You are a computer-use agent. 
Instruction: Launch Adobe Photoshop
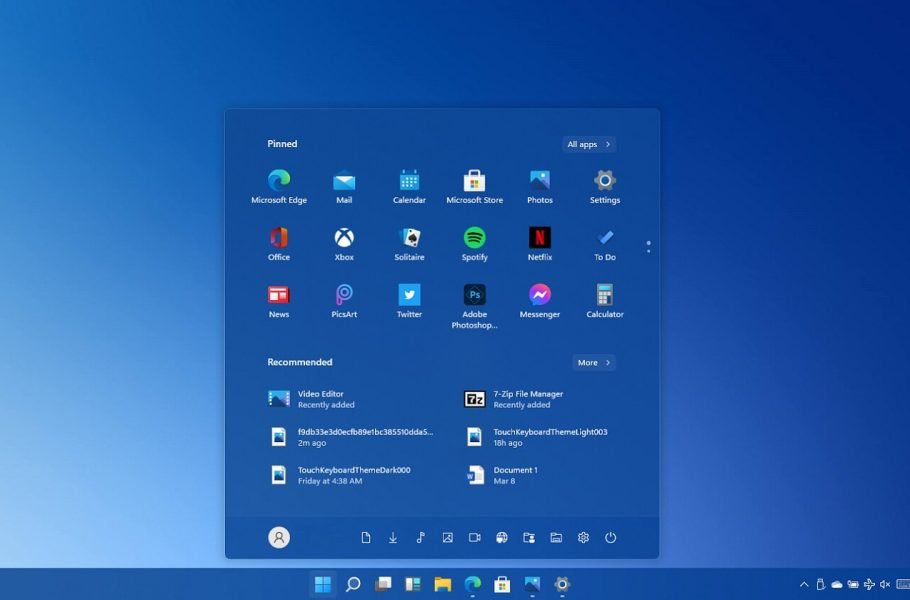point(474,306)
